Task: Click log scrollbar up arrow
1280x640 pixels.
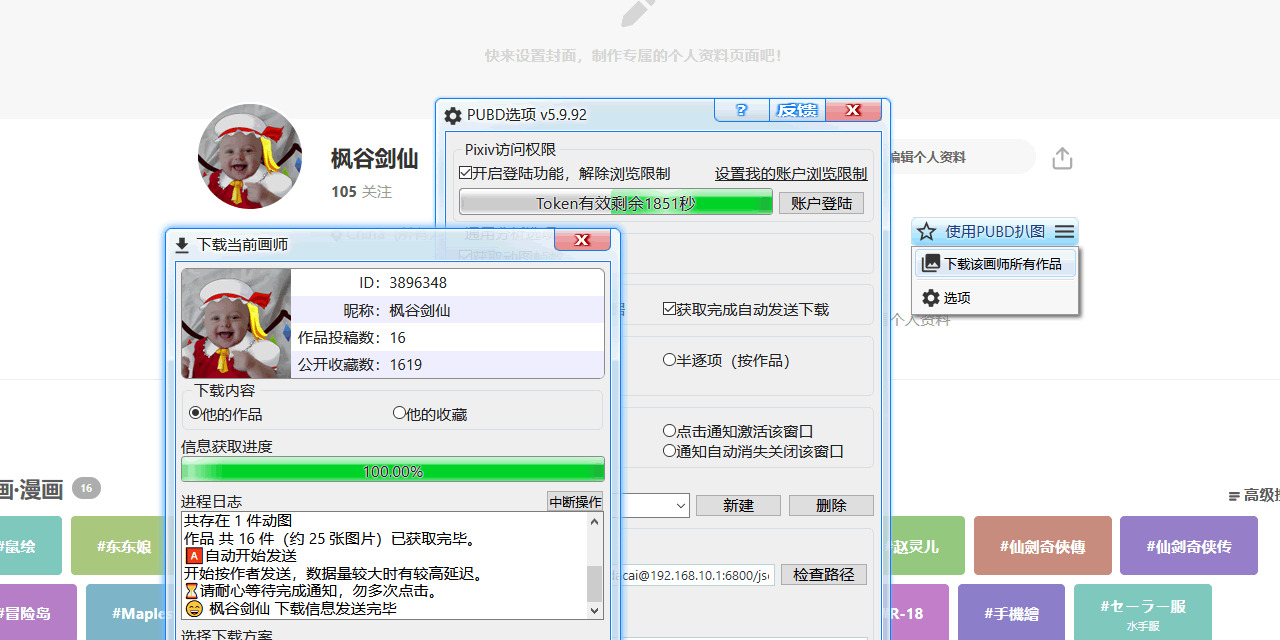Action: pyautogui.click(x=595, y=521)
